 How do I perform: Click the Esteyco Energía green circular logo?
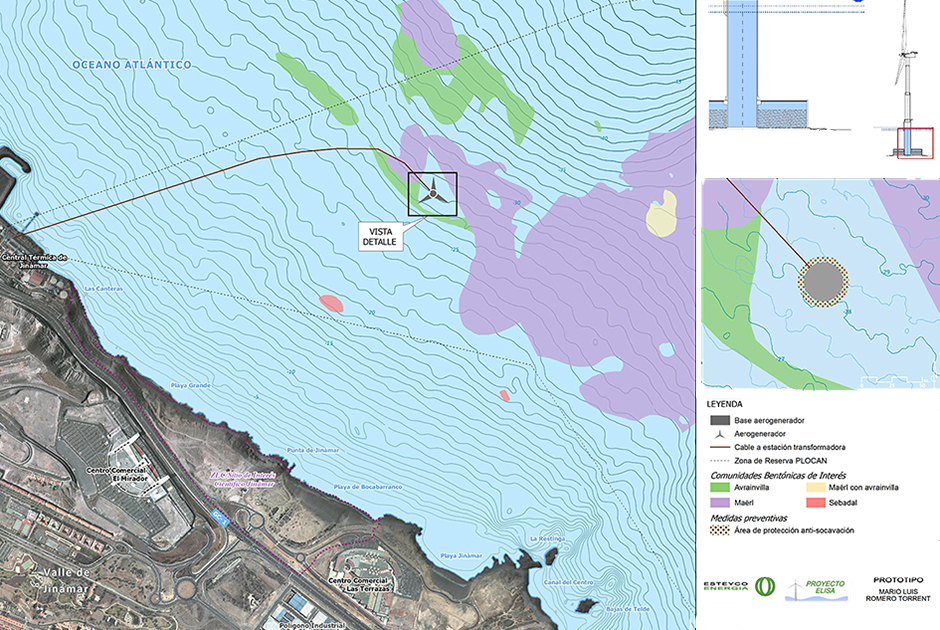(x=765, y=586)
